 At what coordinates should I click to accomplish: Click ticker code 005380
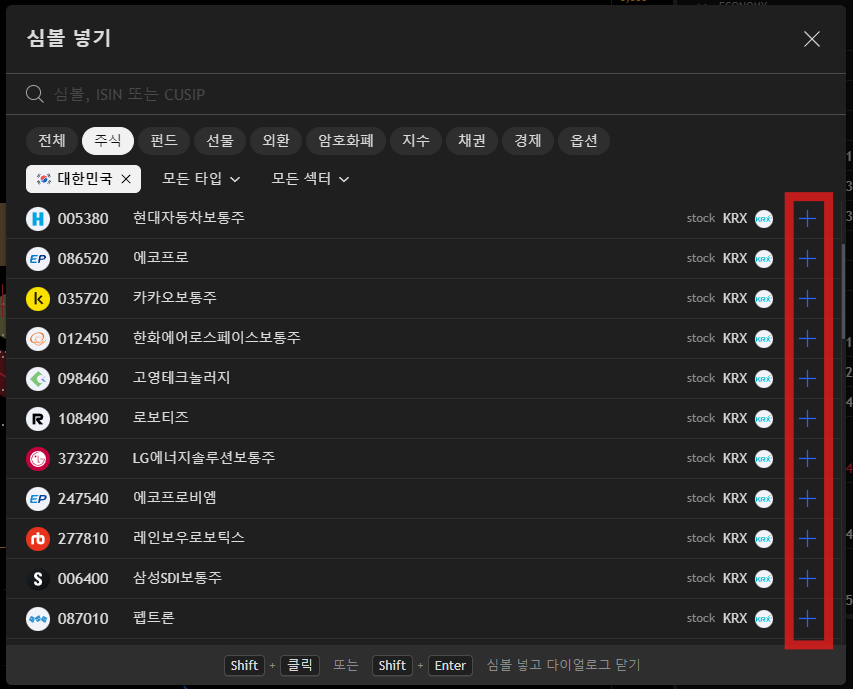pyautogui.click(x=83, y=219)
